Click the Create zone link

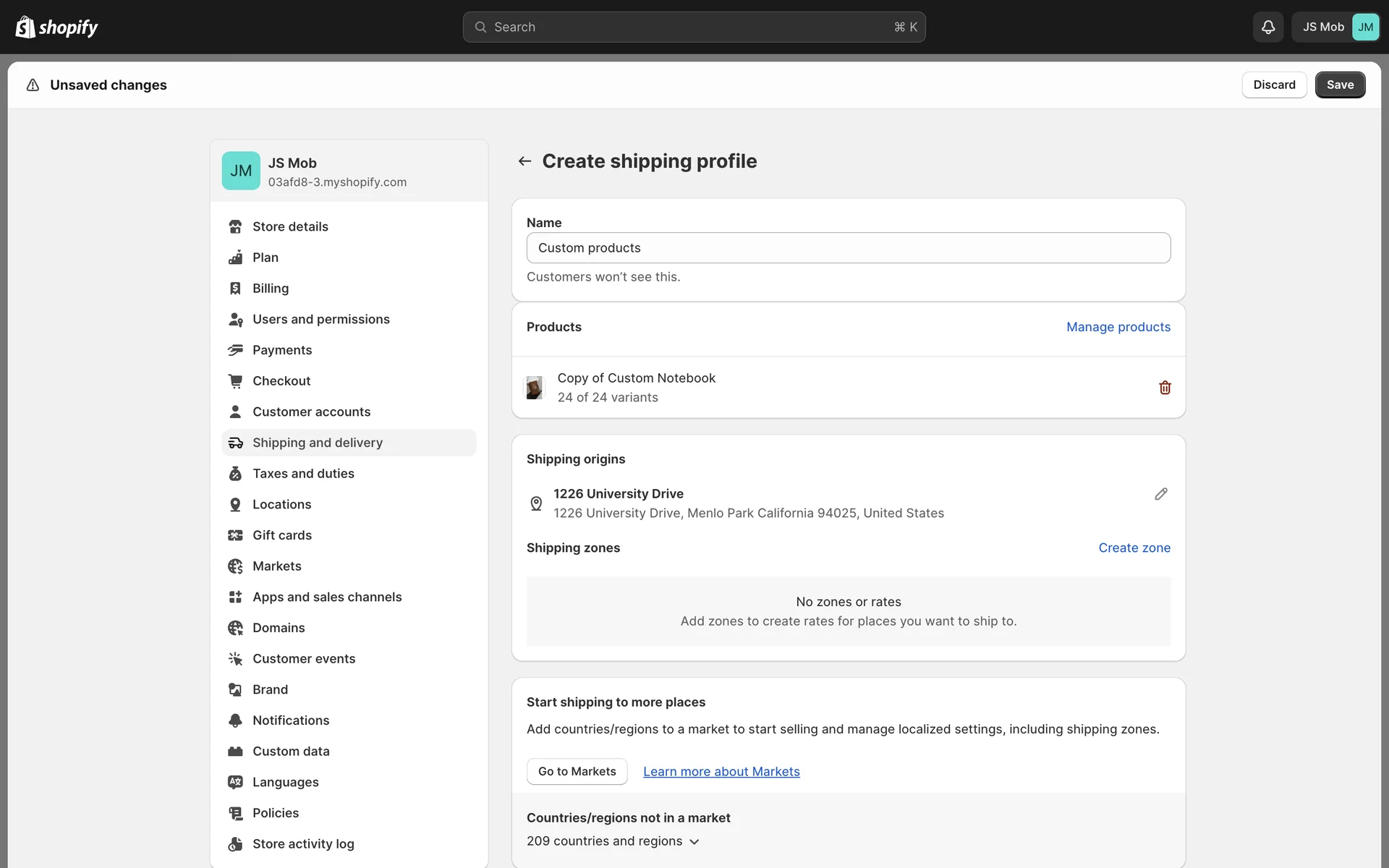click(1134, 548)
